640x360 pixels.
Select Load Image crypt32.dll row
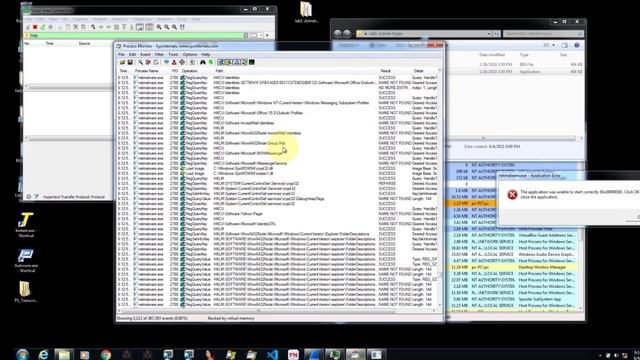(278, 168)
